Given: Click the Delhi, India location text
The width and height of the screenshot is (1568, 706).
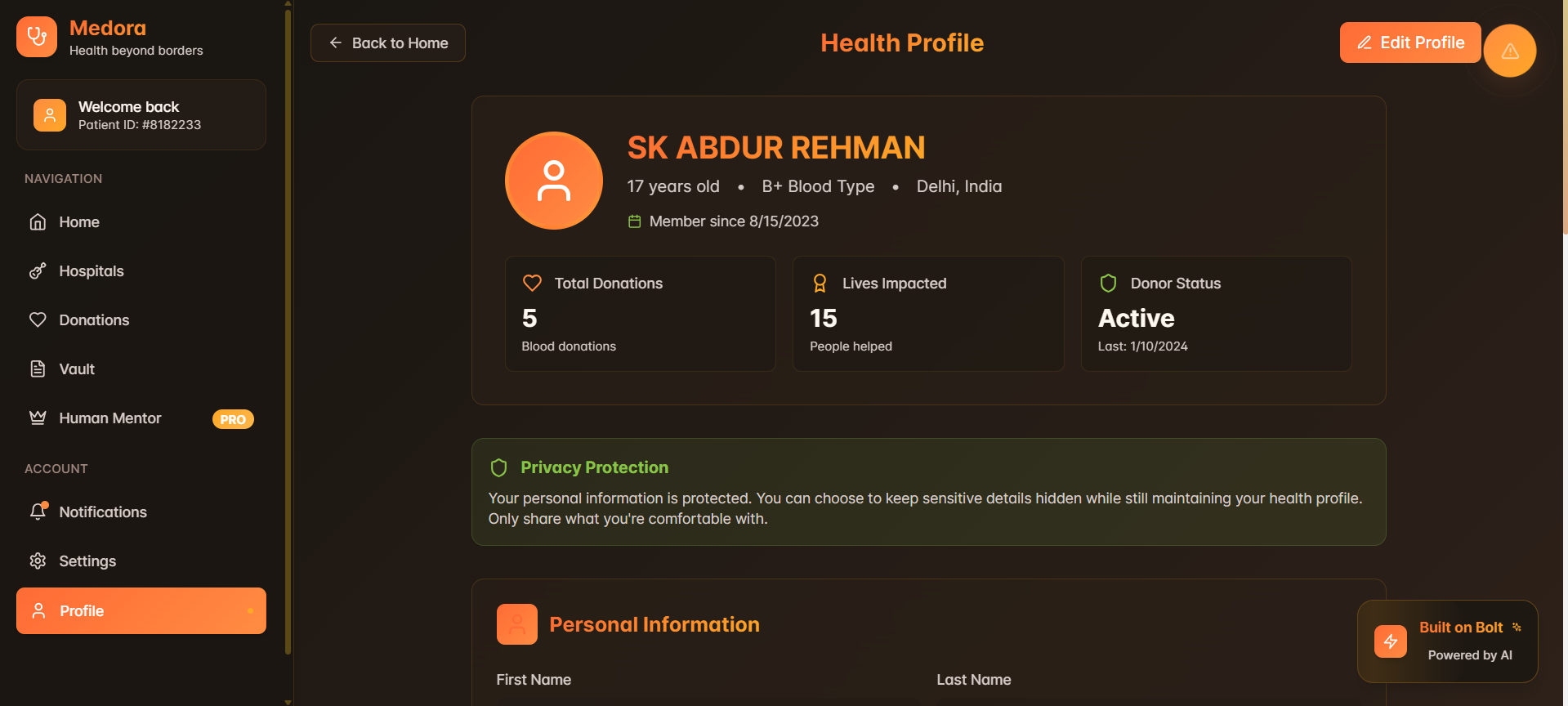Looking at the screenshot, I should pos(959,186).
